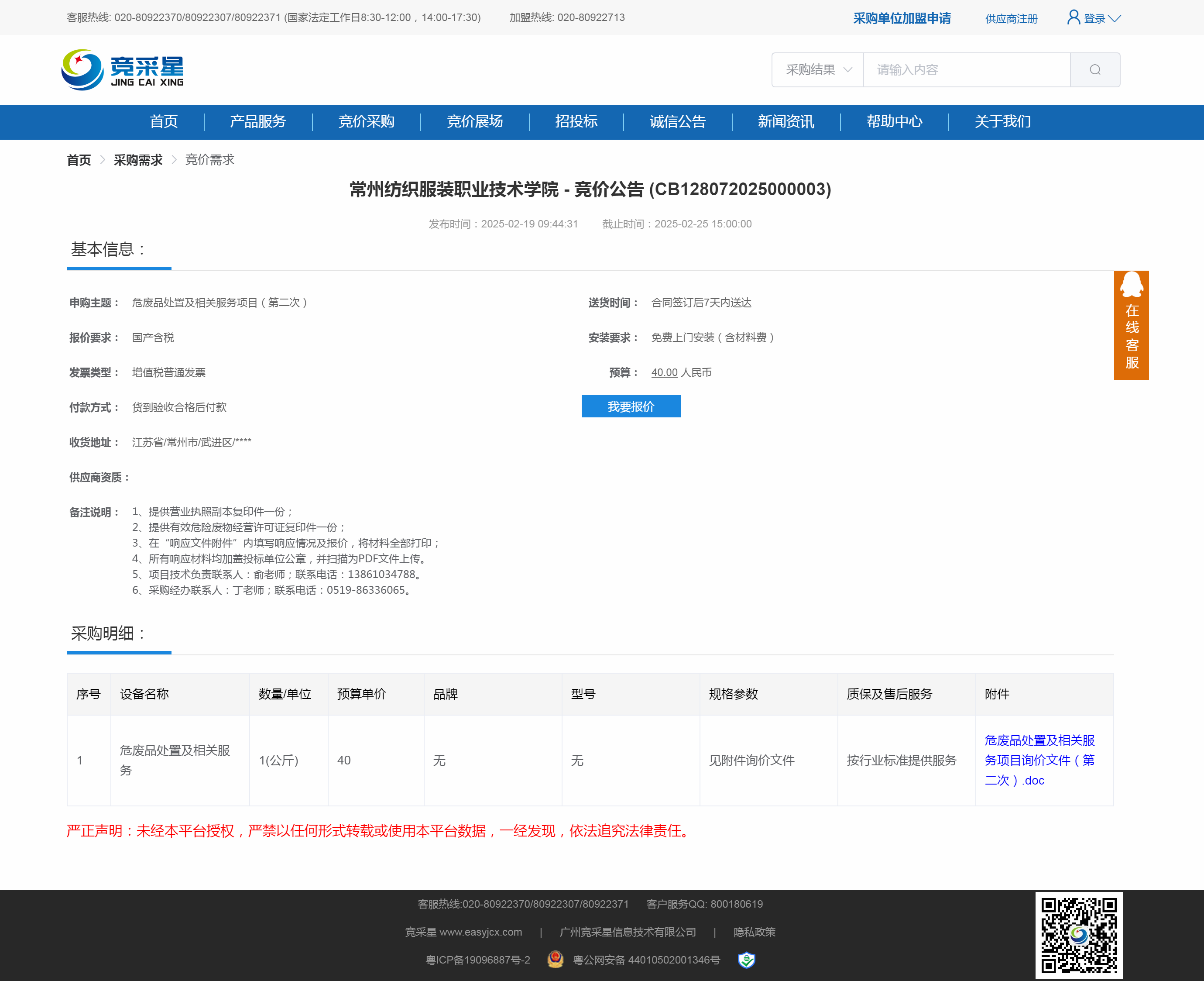Focus the 请输入内容 search input field
This screenshot has height=981, width=1204.
point(966,69)
